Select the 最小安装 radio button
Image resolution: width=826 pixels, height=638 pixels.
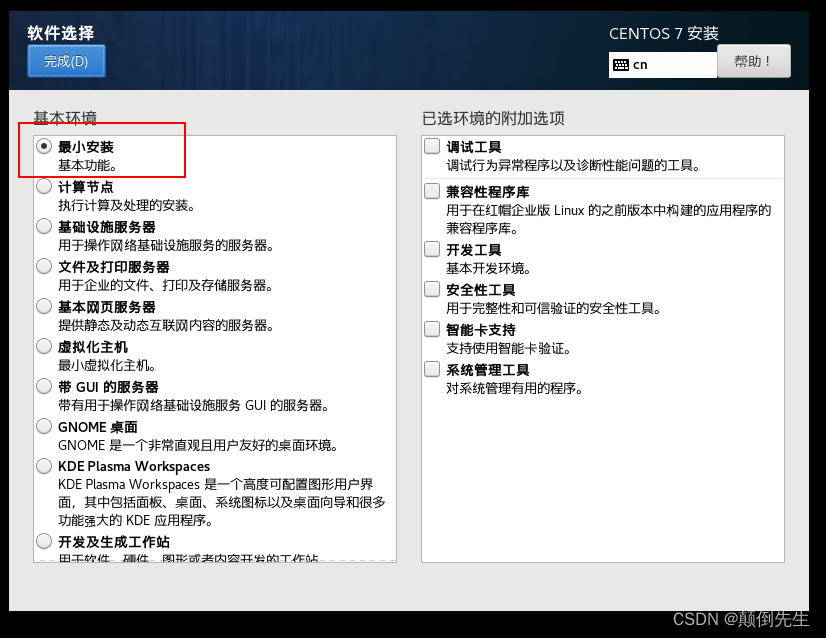point(44,146)
